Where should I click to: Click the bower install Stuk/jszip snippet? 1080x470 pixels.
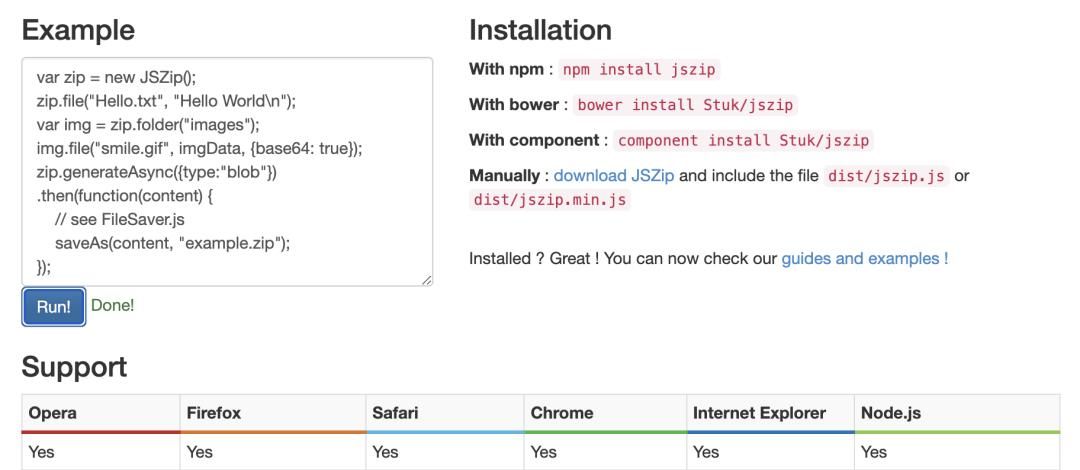tap(686, 105)
